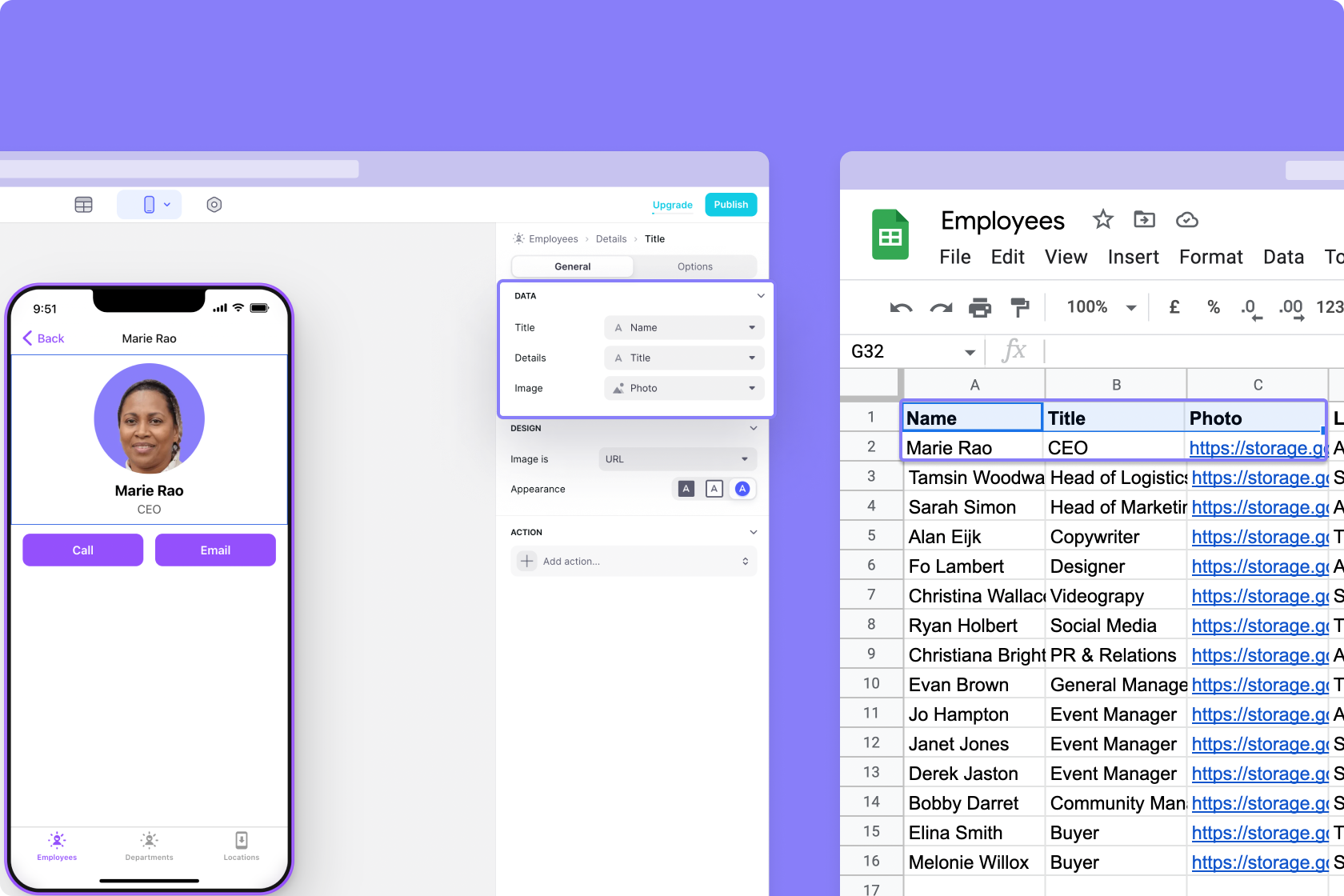Screen dimensions: 1344x896
Task: Click the Paint format icon in Sheets
Action: [1020, 307]
